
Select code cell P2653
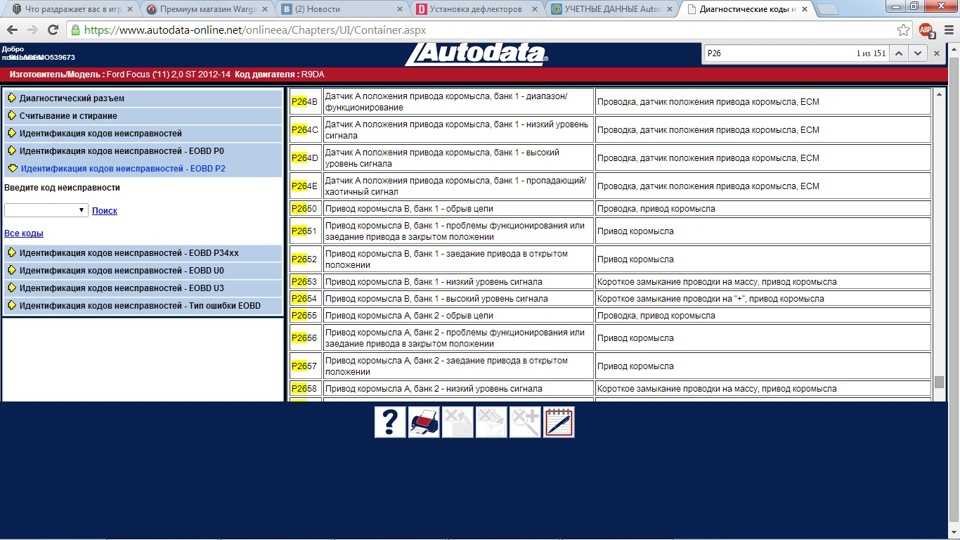(305, 282)
